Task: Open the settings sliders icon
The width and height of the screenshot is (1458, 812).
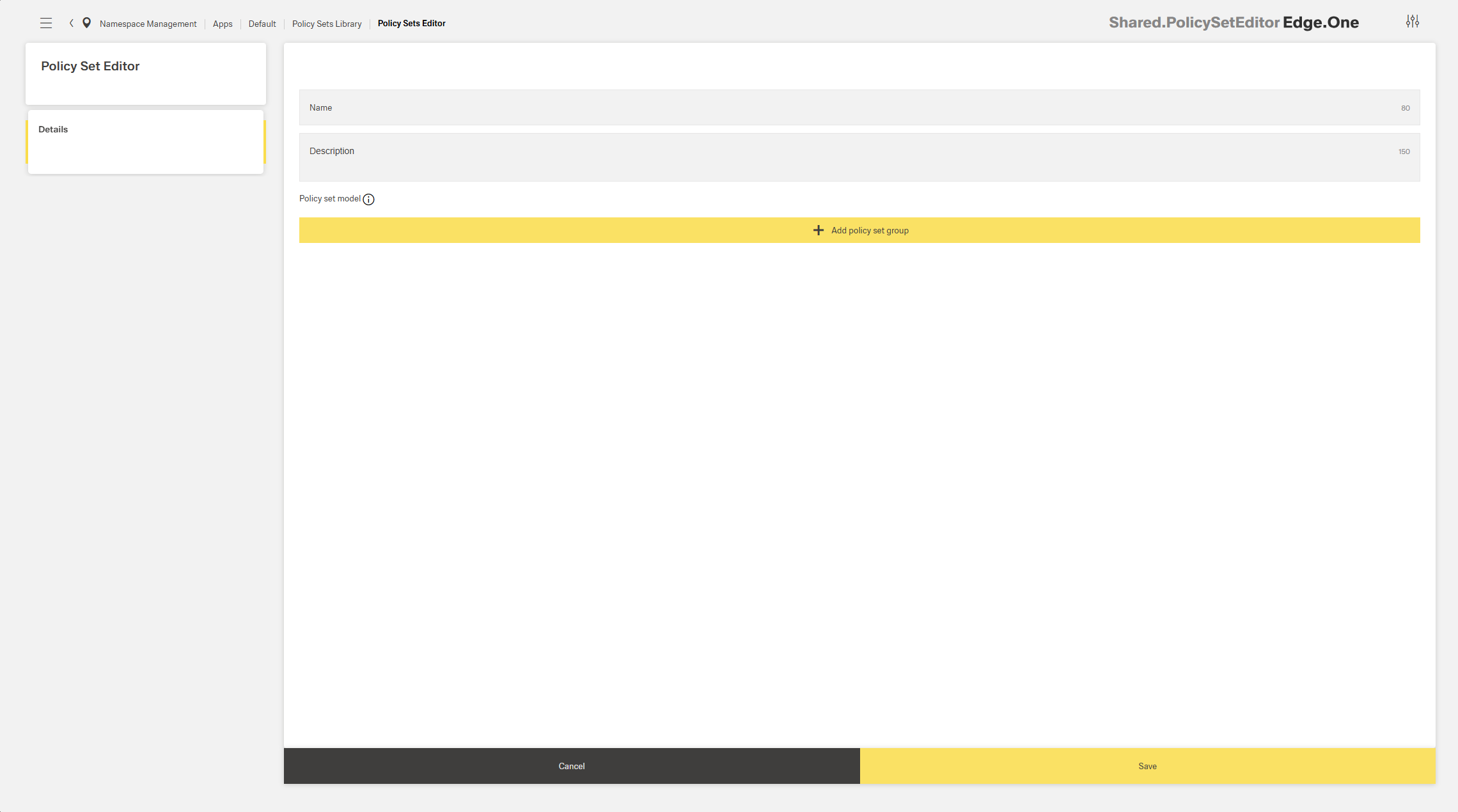Action: click(x=1412, y=22)
